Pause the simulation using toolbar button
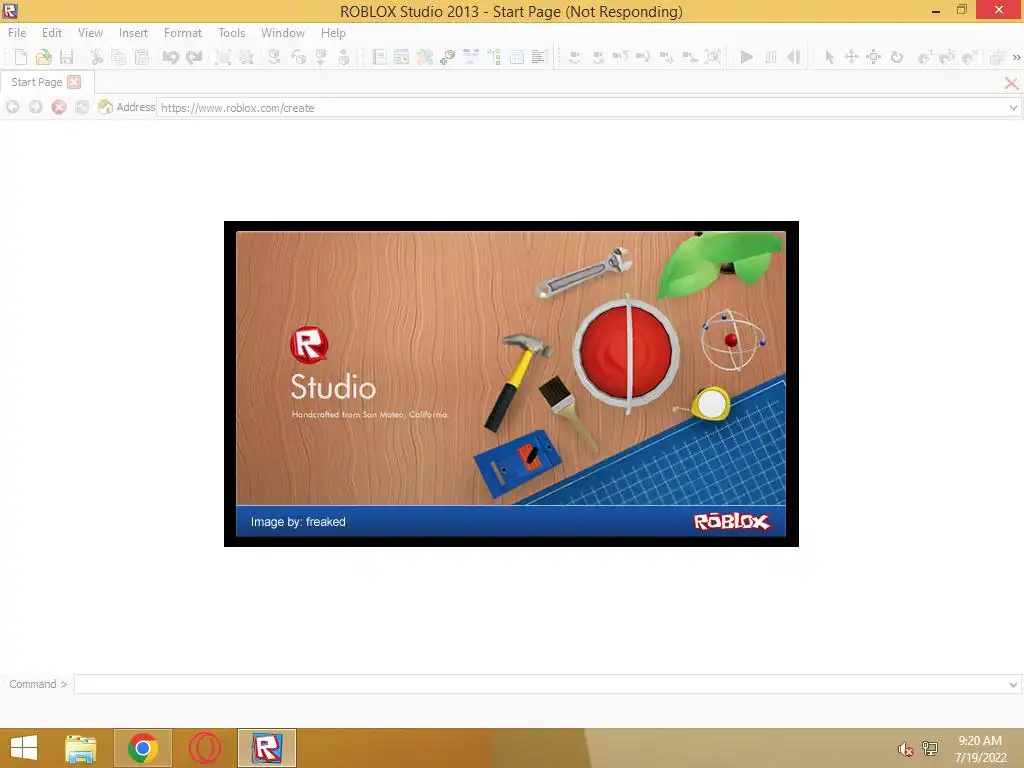 coord(771,57)
